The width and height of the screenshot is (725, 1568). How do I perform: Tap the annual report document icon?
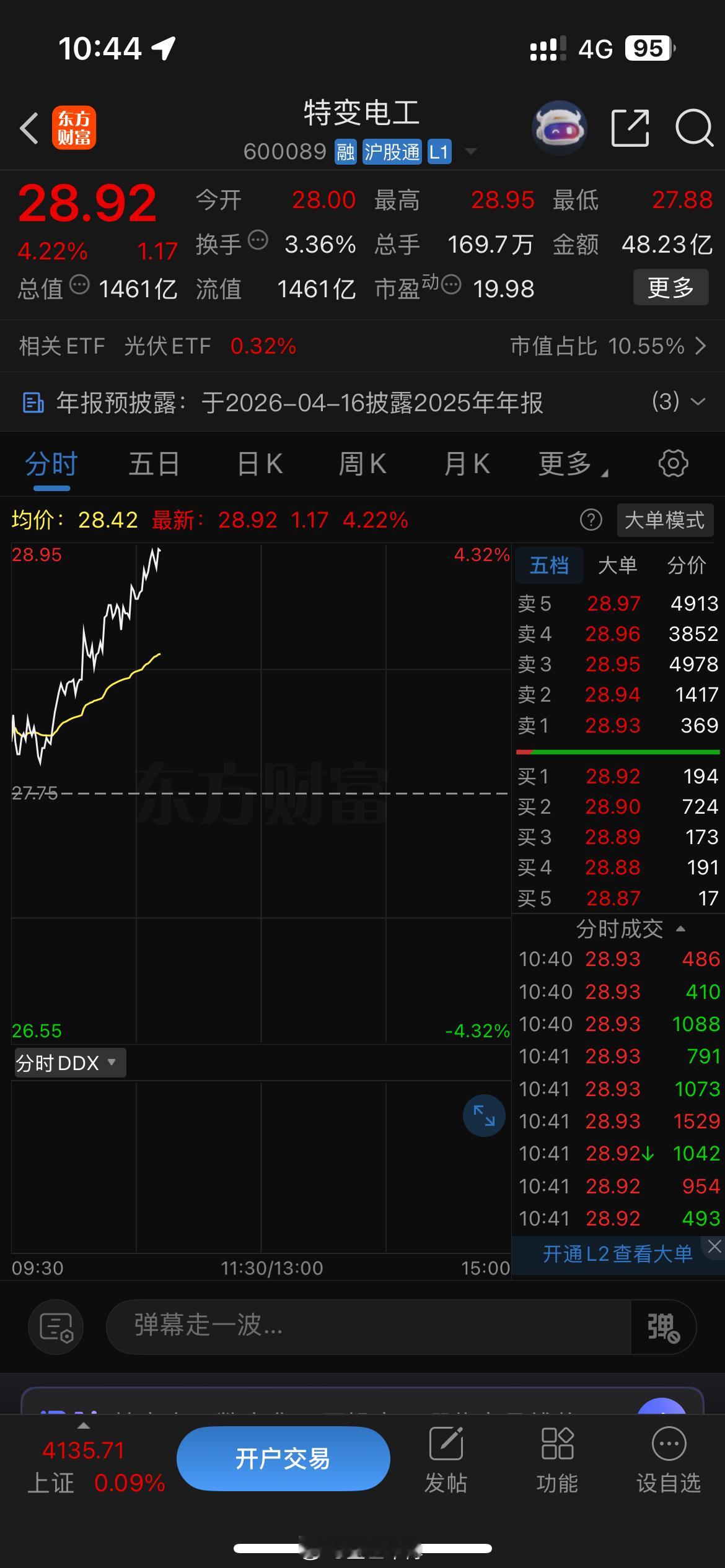pos(33,403)
